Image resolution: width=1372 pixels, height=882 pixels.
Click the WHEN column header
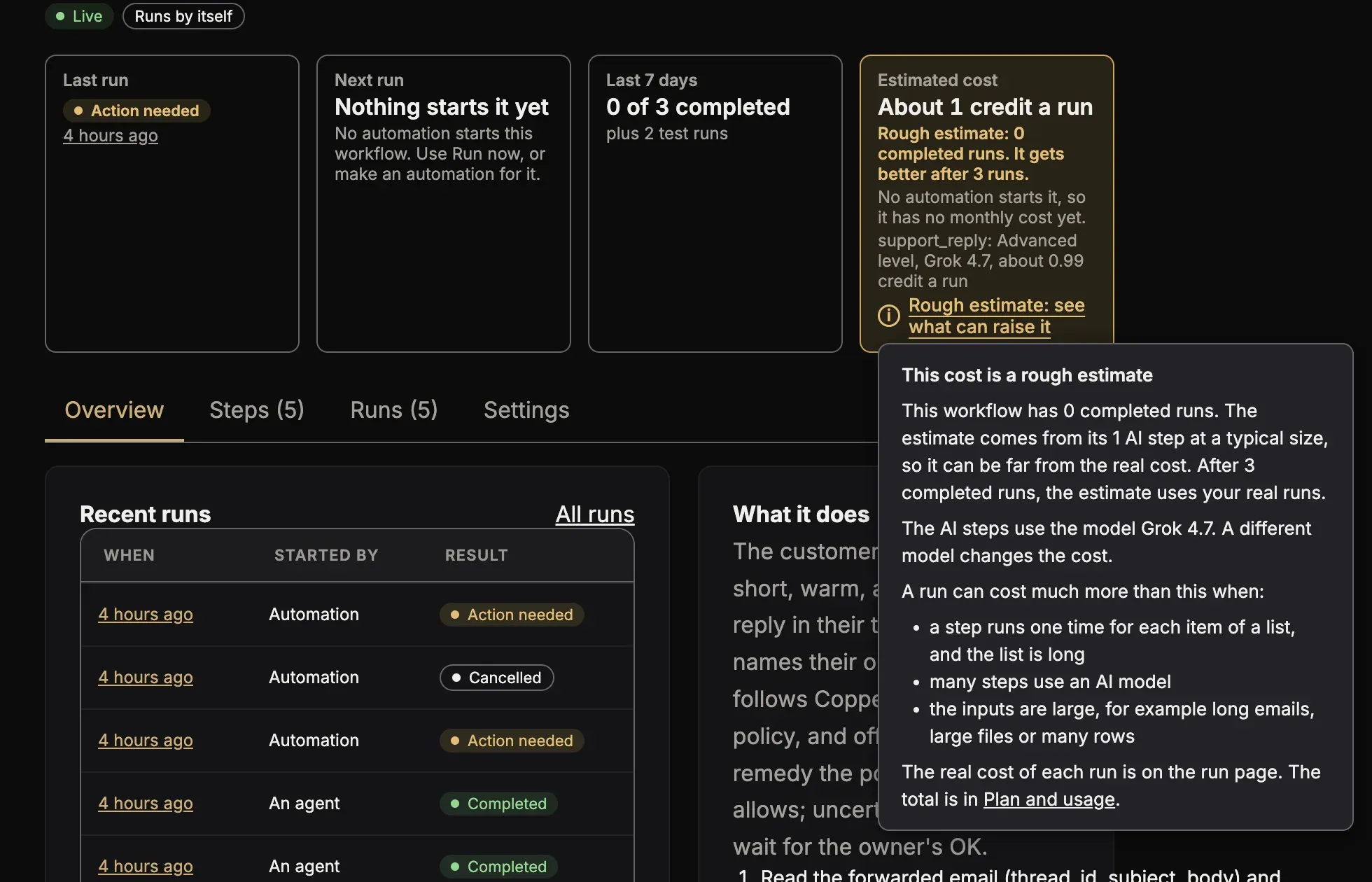[129, 555]
